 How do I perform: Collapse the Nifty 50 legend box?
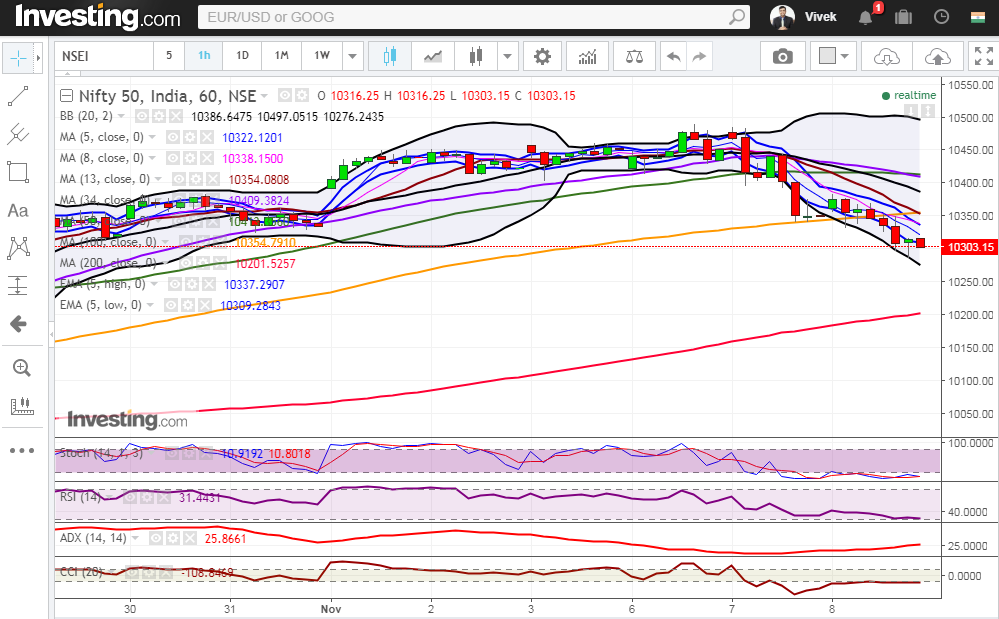(x=66, y=96)
